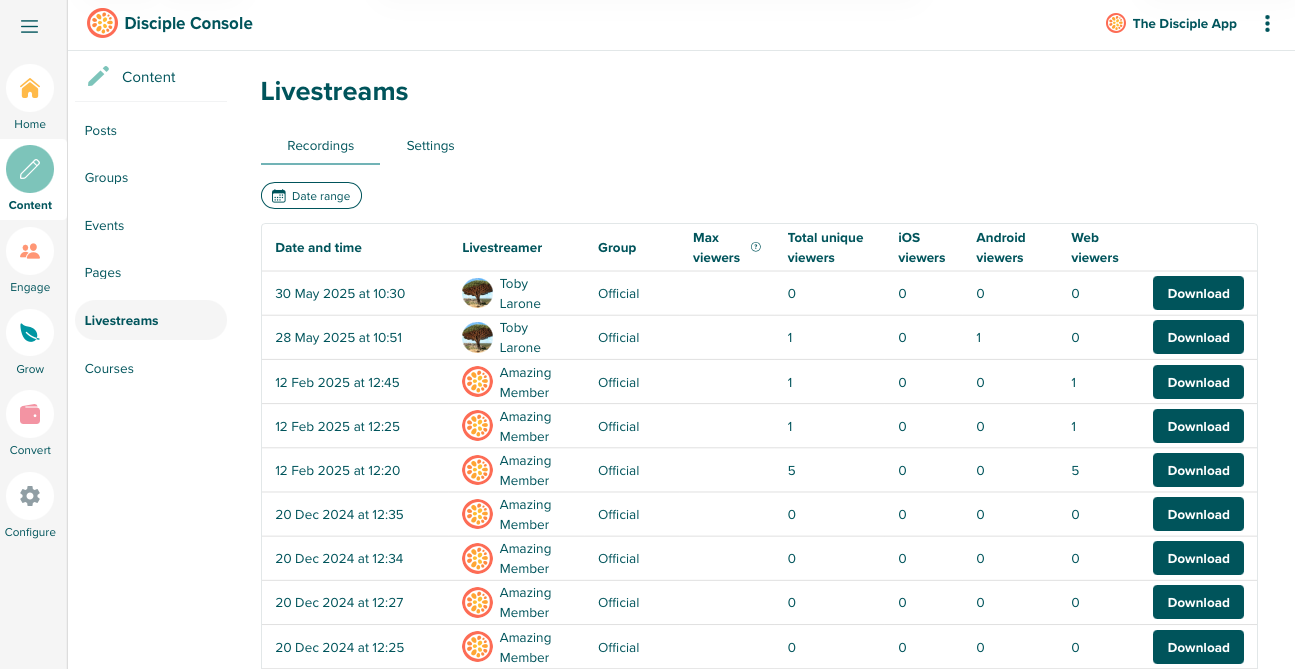This screenshot has width=1295, height=669.
Task: Select the Recordings tab
Action: (x=320, y=145)
